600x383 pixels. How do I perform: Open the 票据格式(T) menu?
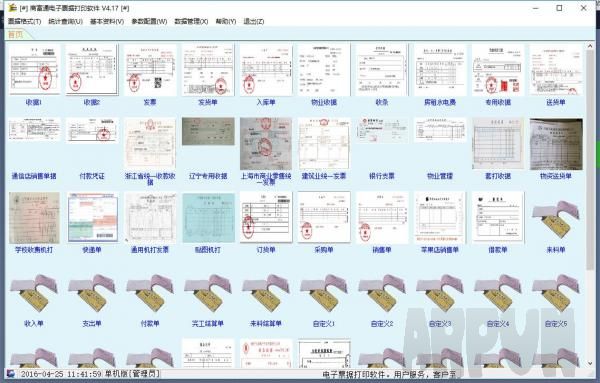(x=24, y=21)
